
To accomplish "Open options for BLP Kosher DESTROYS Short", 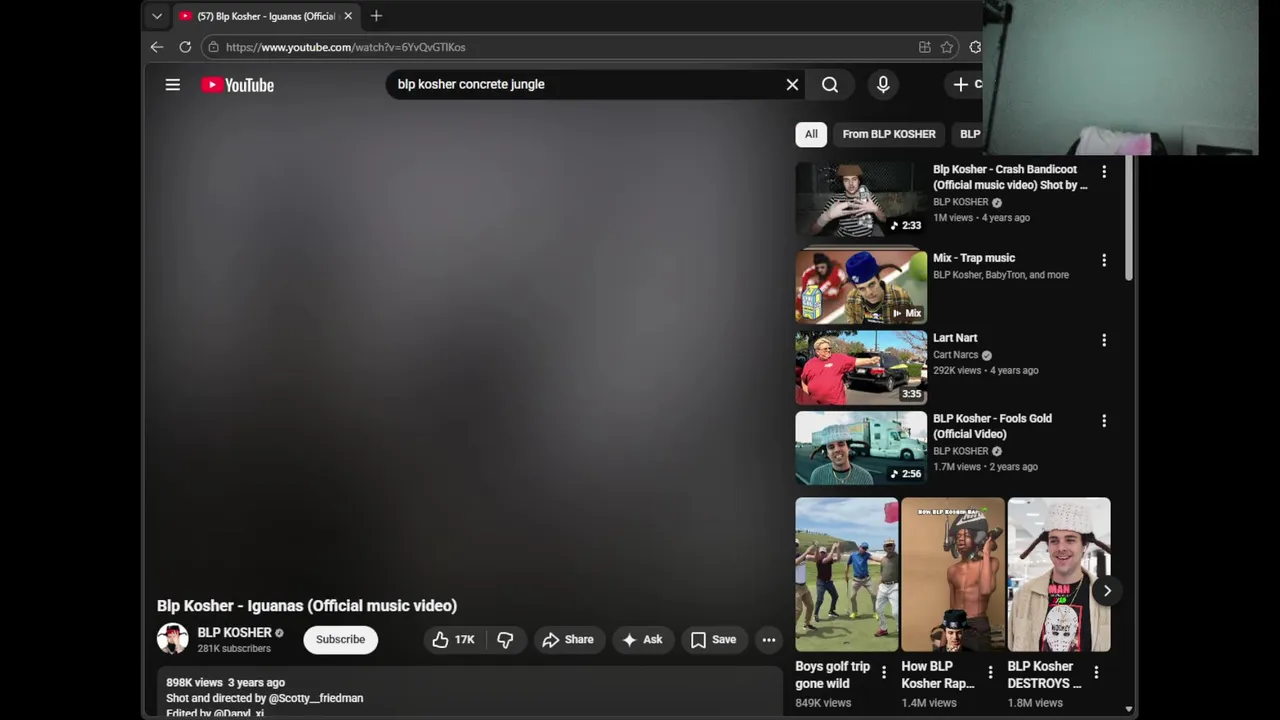I will click(1096, 673).
